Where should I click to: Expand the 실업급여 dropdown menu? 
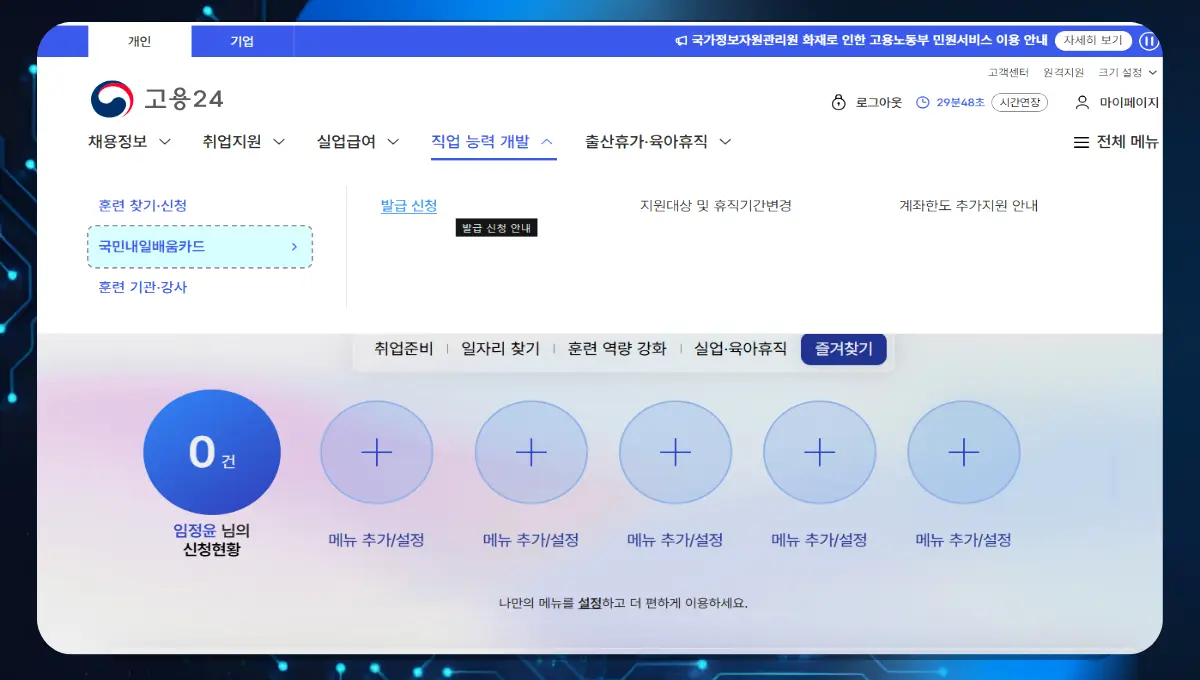358,142
